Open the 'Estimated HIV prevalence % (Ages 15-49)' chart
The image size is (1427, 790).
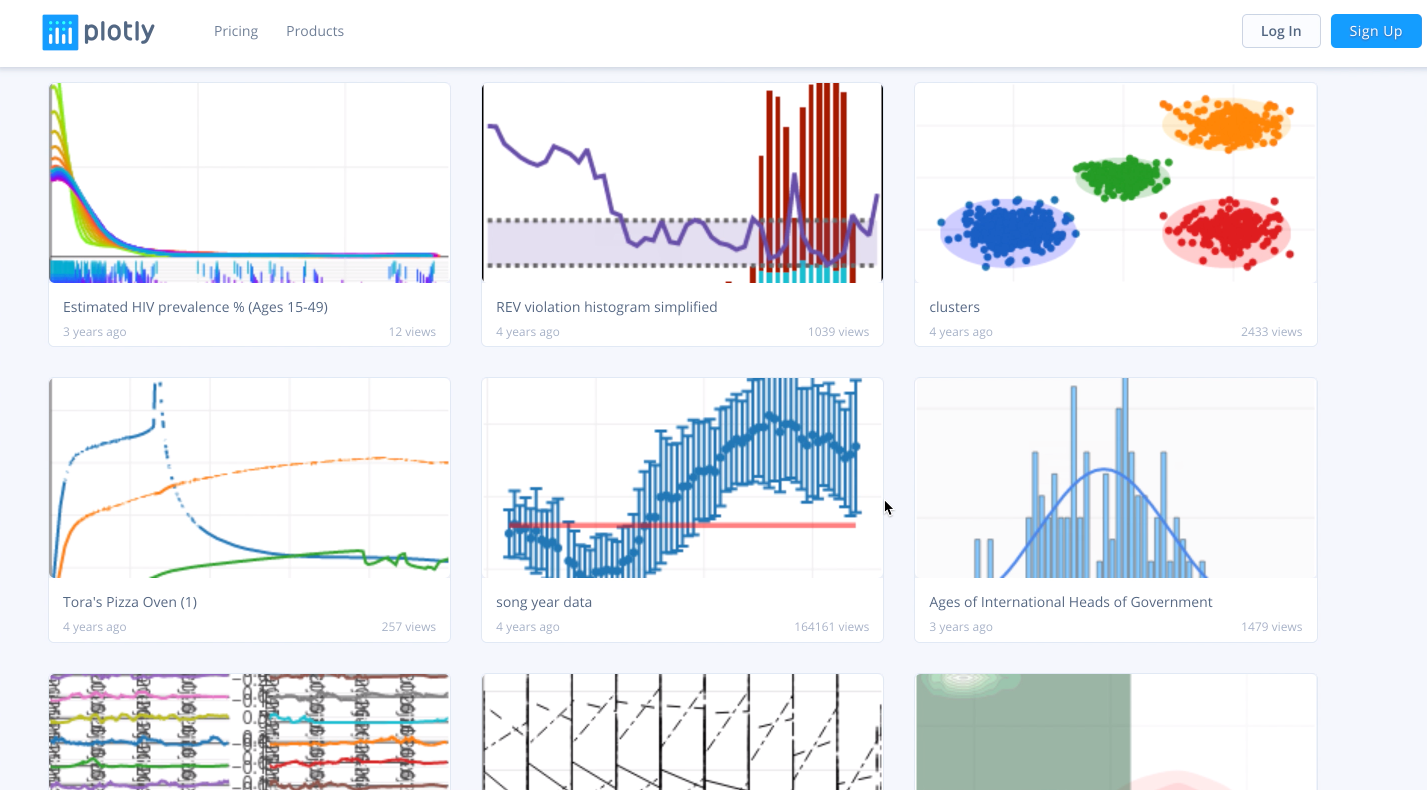click(x=195, y=307)
